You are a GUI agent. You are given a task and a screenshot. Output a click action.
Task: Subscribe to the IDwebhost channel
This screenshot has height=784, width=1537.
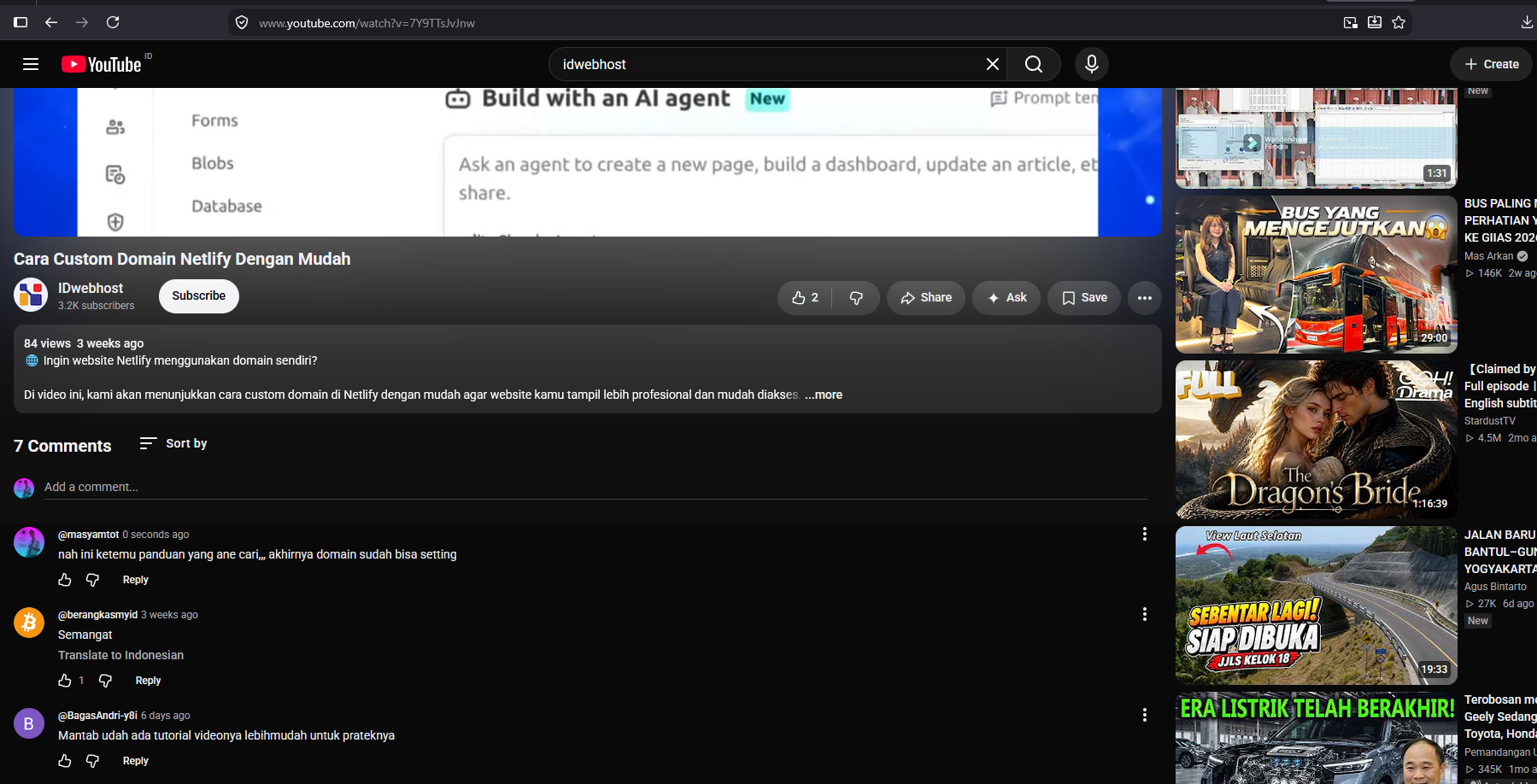(x=199, y=296)
